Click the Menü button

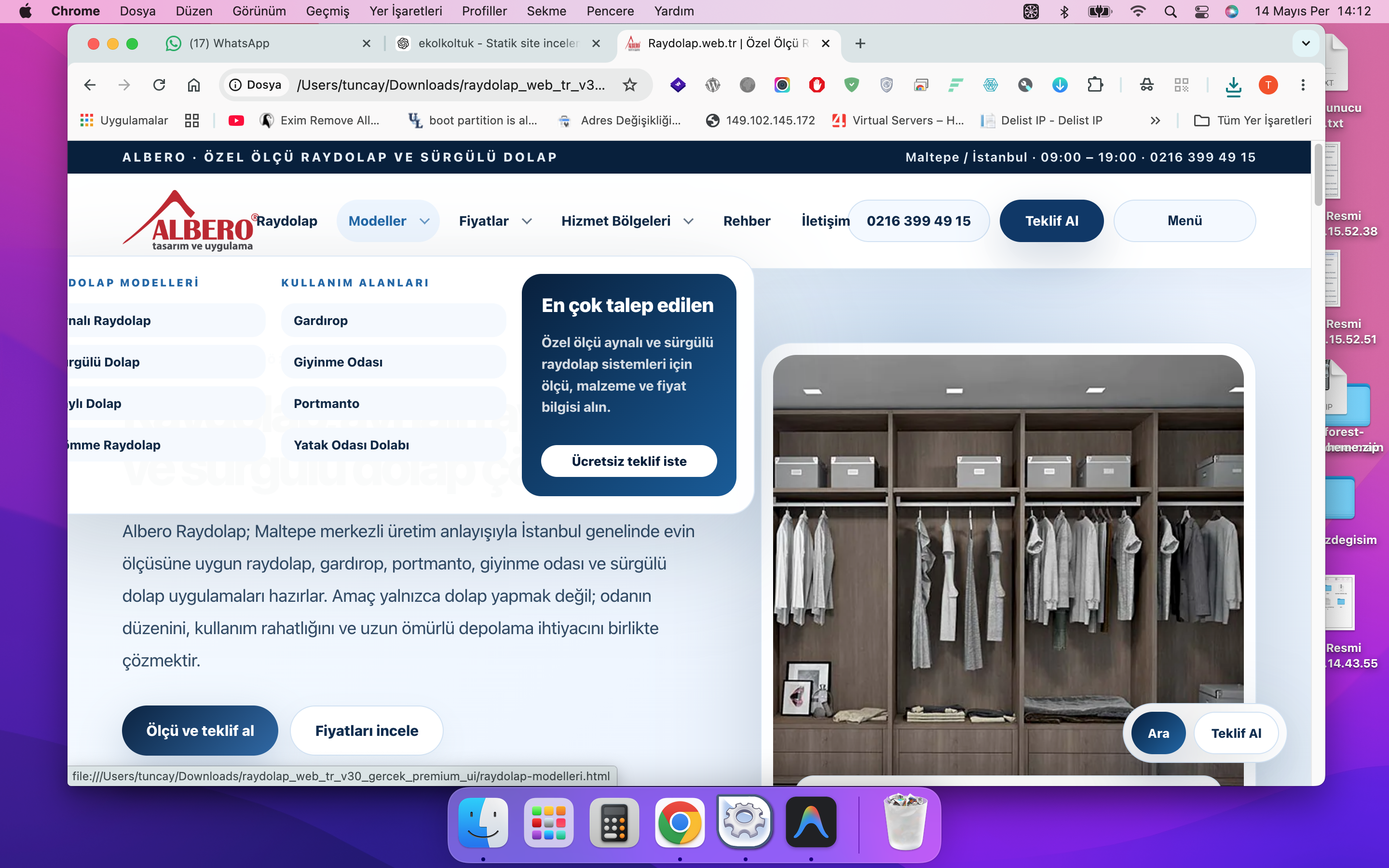click(x=1185, y=221)
